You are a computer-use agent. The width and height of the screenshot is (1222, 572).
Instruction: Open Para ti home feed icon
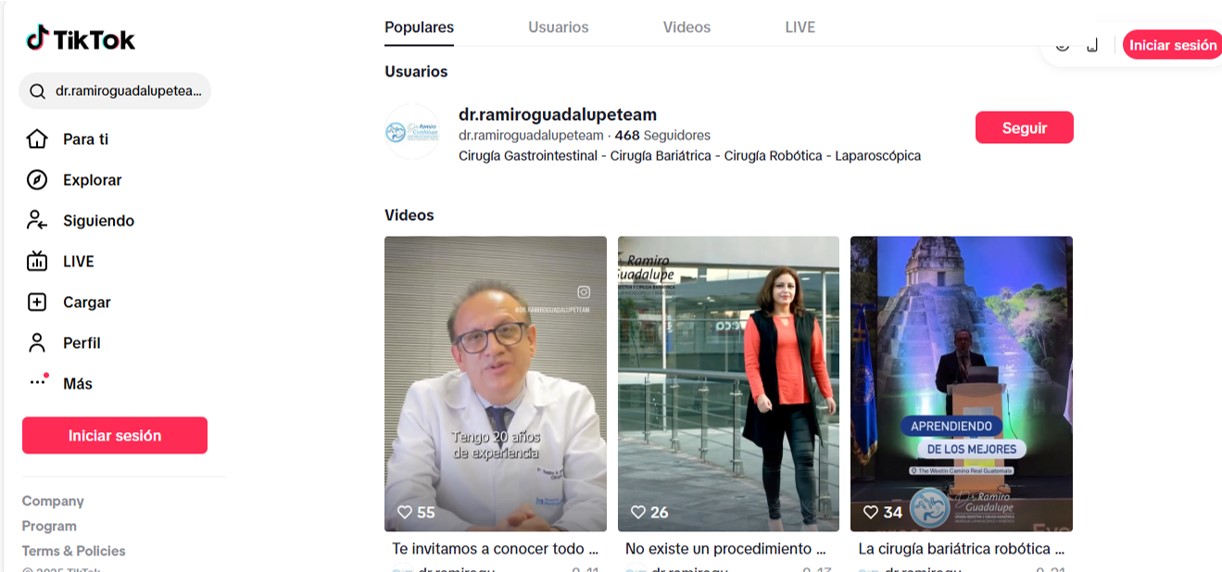click(37, 139)
